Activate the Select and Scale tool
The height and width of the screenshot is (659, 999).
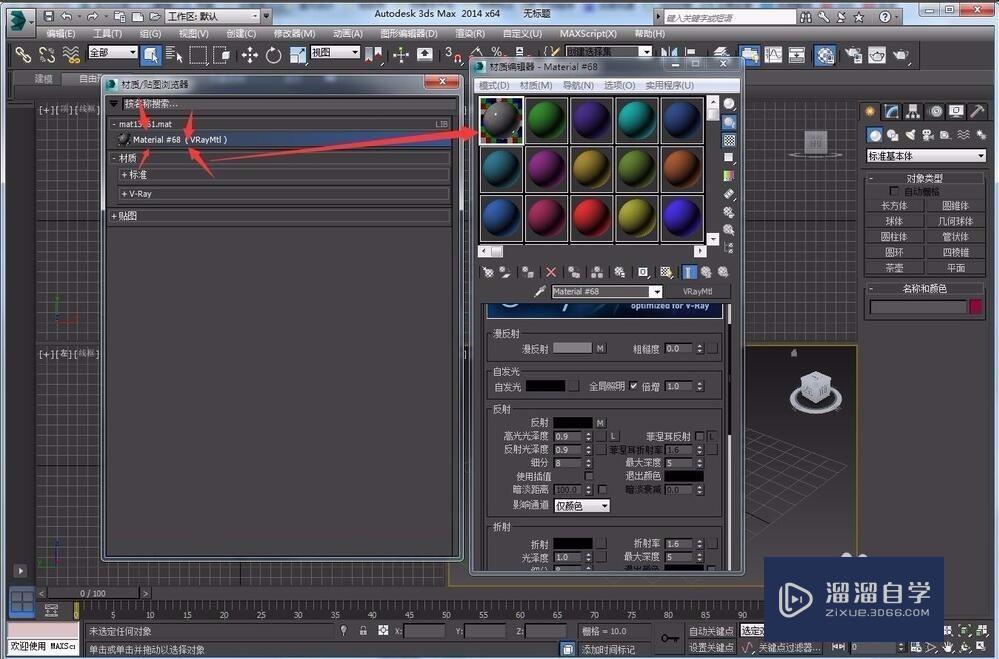[x=298, y=55]
